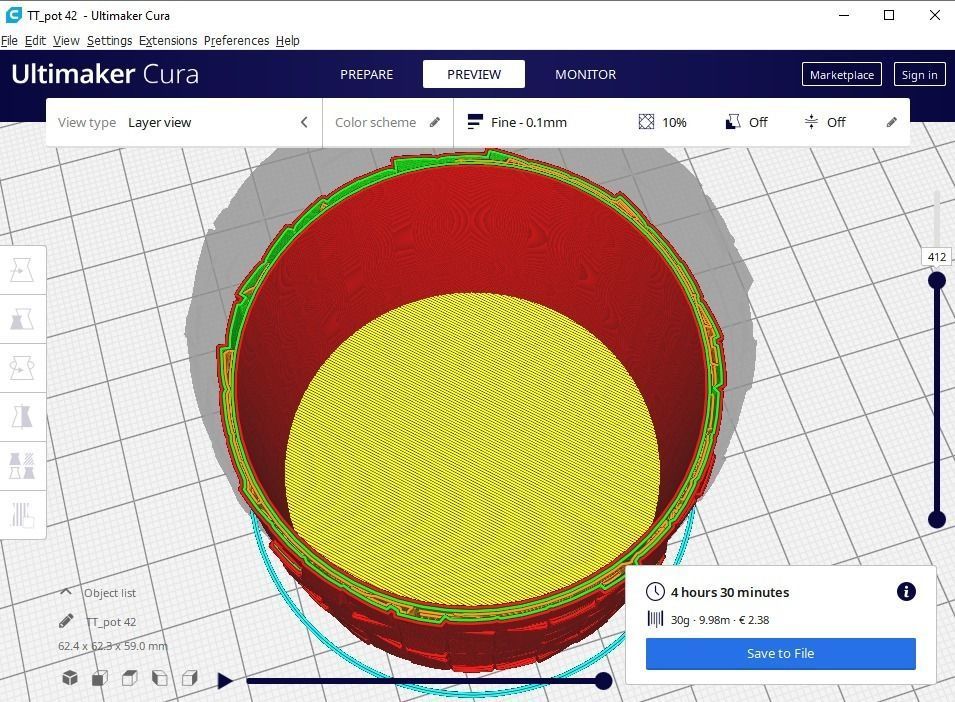This screenshot has height=702, width=955.
Task: Select the Mirror tool in left toolbar
Action: [23, 416]
